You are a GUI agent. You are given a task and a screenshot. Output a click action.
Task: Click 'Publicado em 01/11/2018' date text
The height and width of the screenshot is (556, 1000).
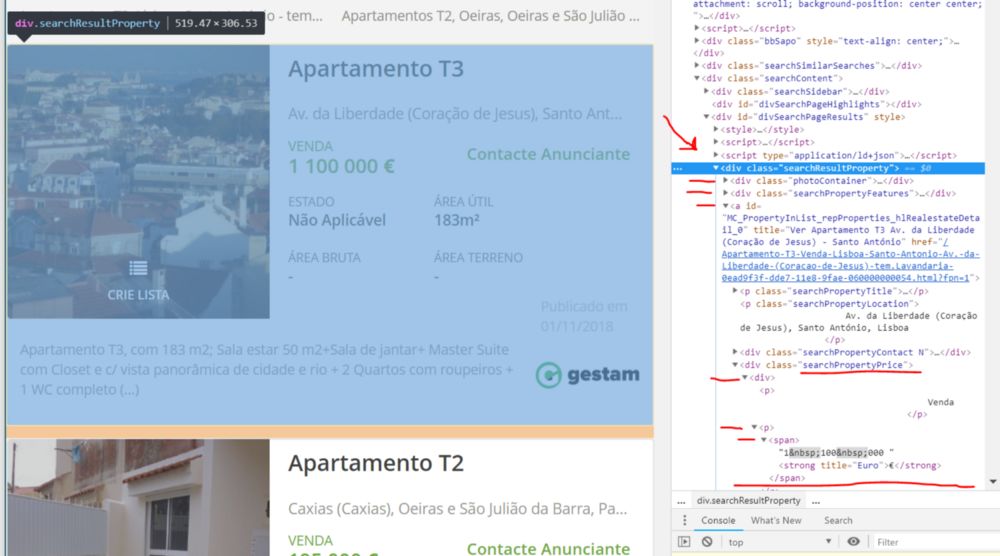[x=584, y=316]
